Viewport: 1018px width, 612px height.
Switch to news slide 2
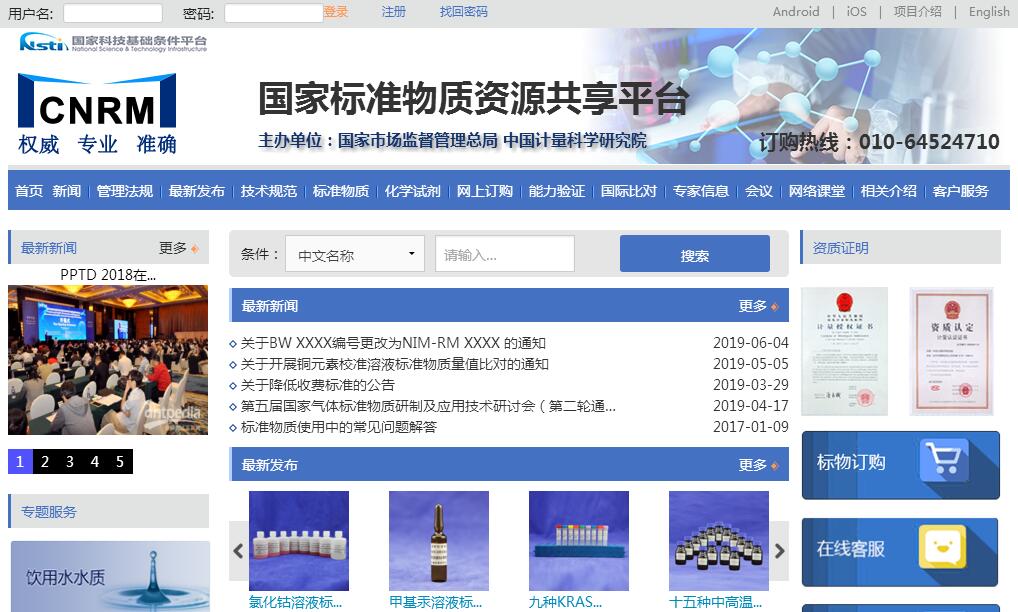pos(45,462)
